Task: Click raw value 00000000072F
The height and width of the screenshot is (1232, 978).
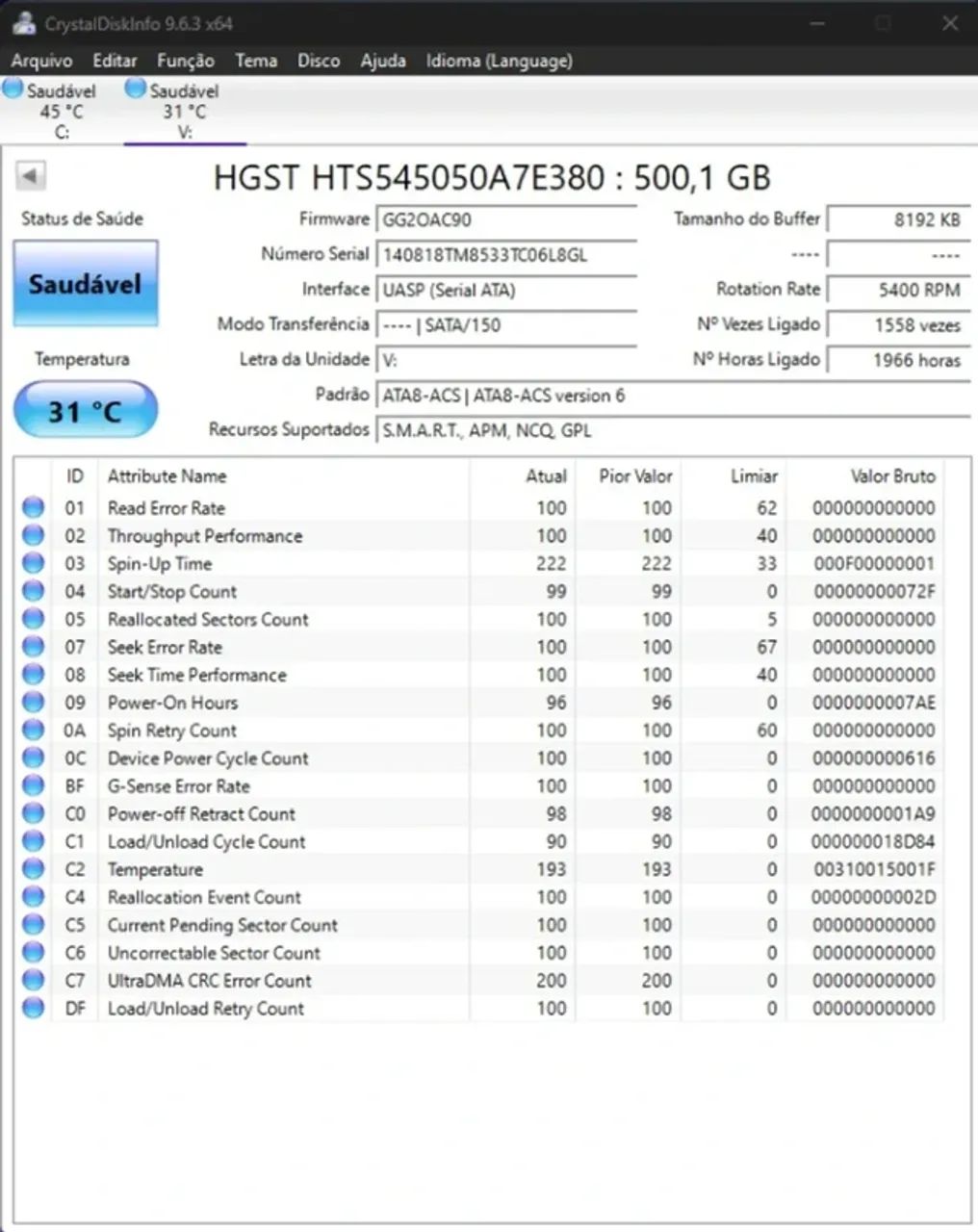Action: pos(874,592)
